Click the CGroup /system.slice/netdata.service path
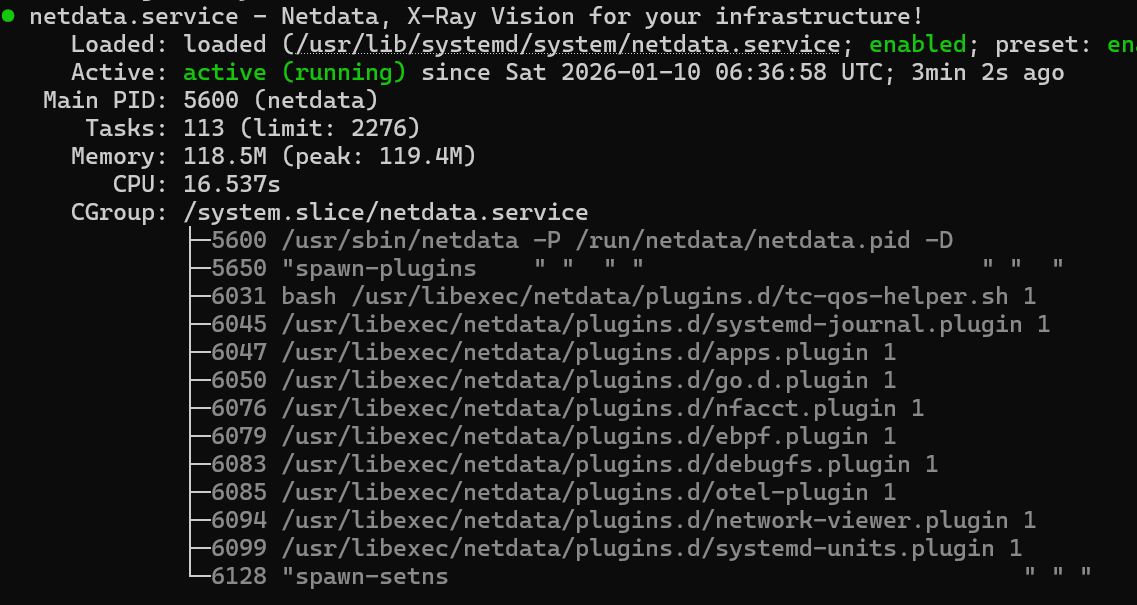The height and width of the screenshot is (605, 1137). pyautogui.click(x=386, y=213)
